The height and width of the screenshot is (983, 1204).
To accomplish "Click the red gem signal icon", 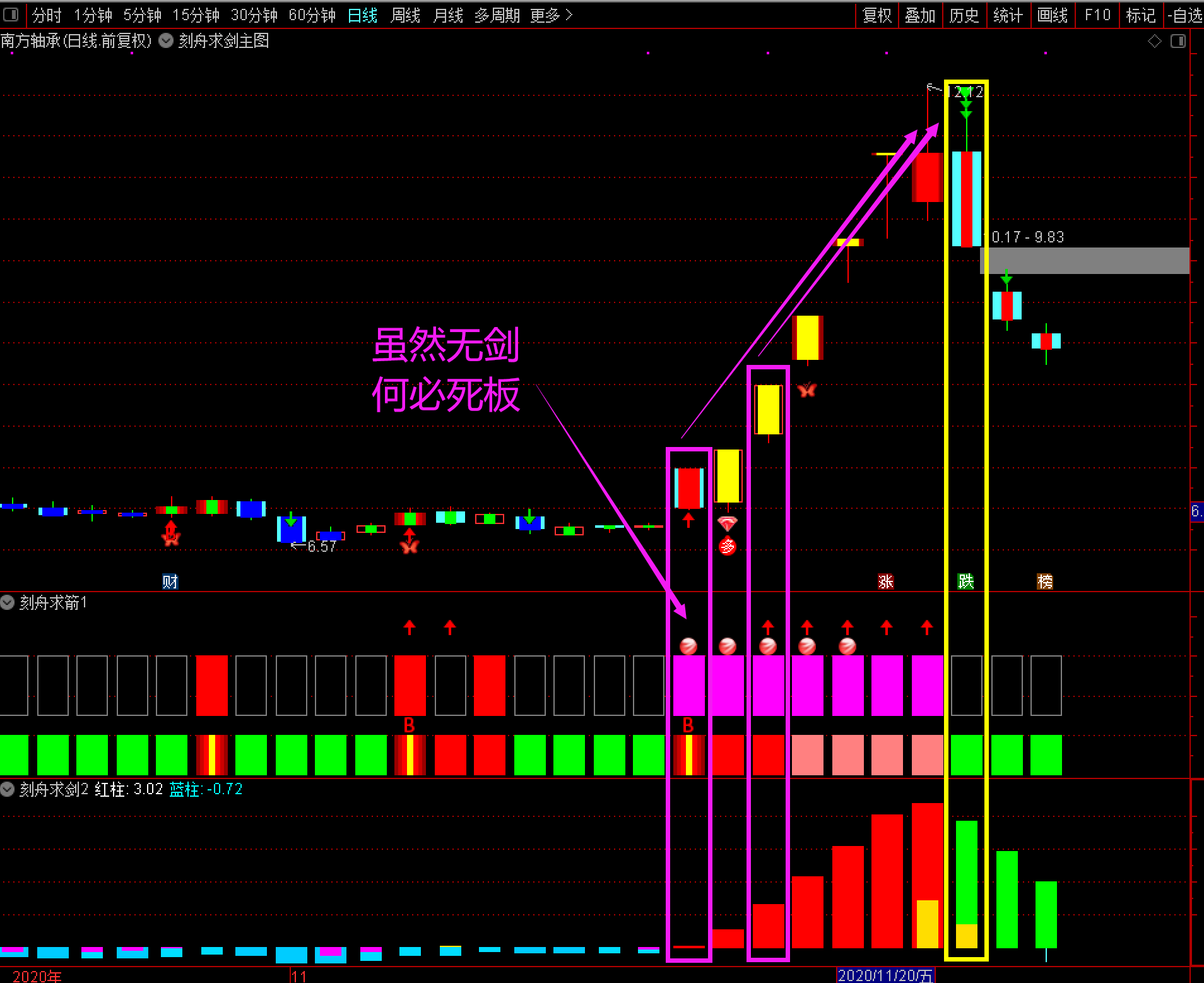I will (728, 523).
